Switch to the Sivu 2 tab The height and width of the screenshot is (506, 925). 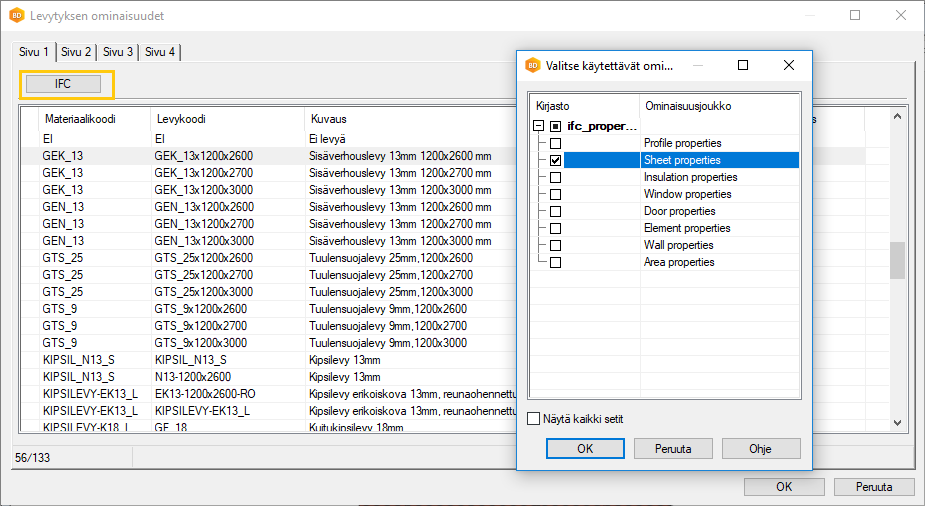point(77,52)
